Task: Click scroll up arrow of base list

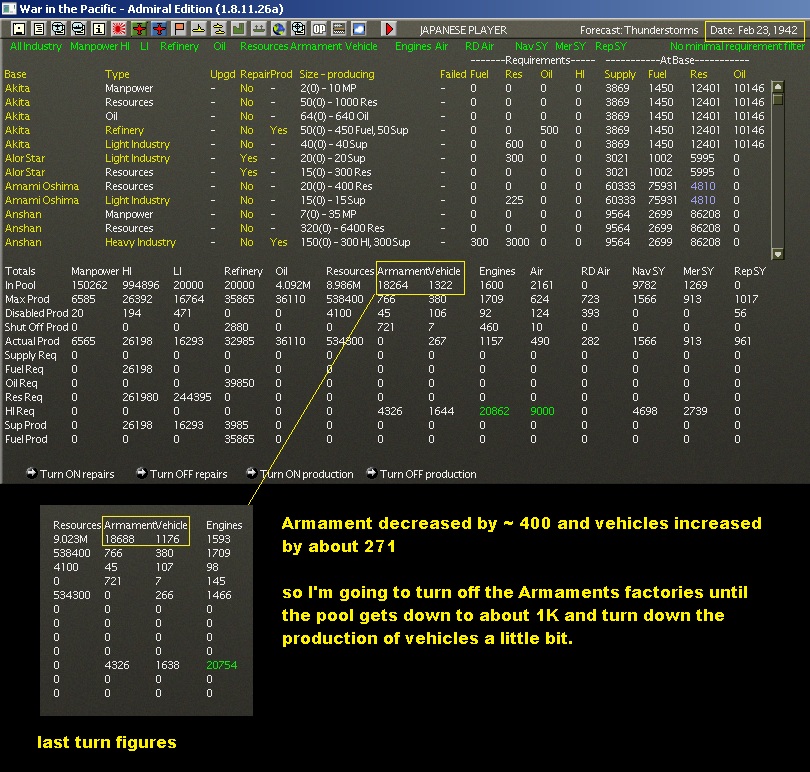Action: tap(777, 87)
